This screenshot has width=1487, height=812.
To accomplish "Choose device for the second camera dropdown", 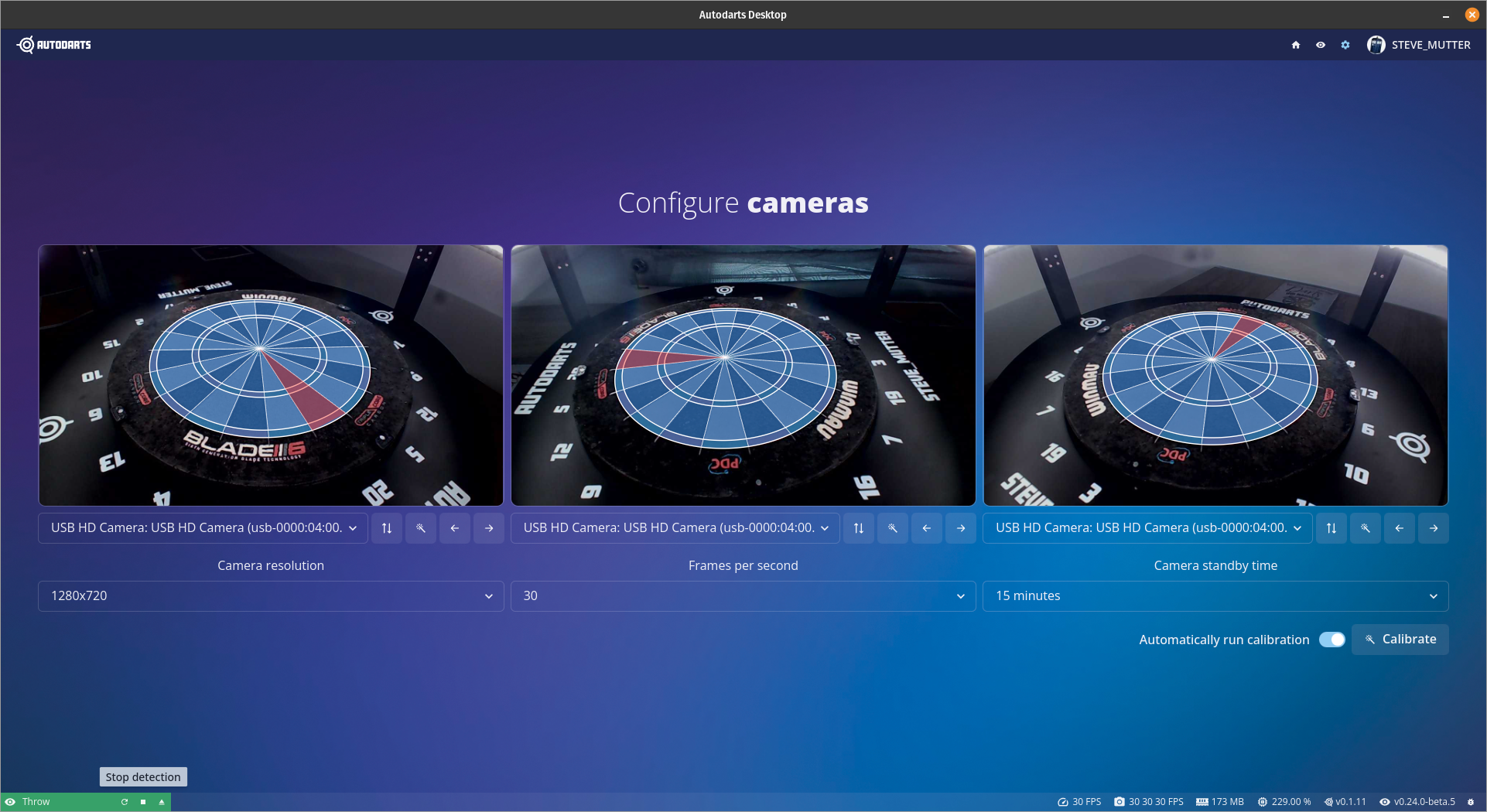I will coord(675,528).
